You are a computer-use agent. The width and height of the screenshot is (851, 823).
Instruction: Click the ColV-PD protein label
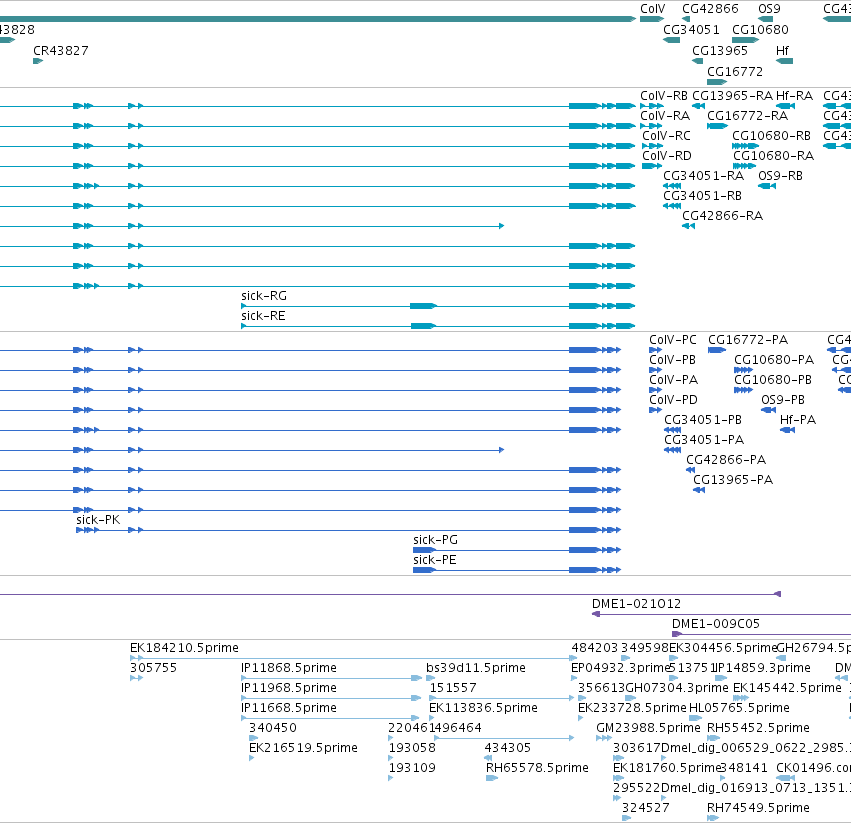point(673,400)
